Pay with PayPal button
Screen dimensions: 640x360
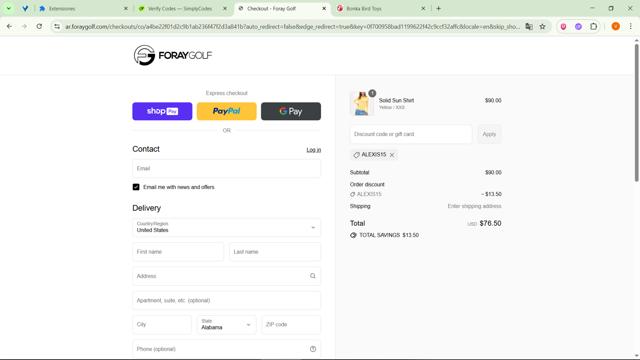click(227, 111)
